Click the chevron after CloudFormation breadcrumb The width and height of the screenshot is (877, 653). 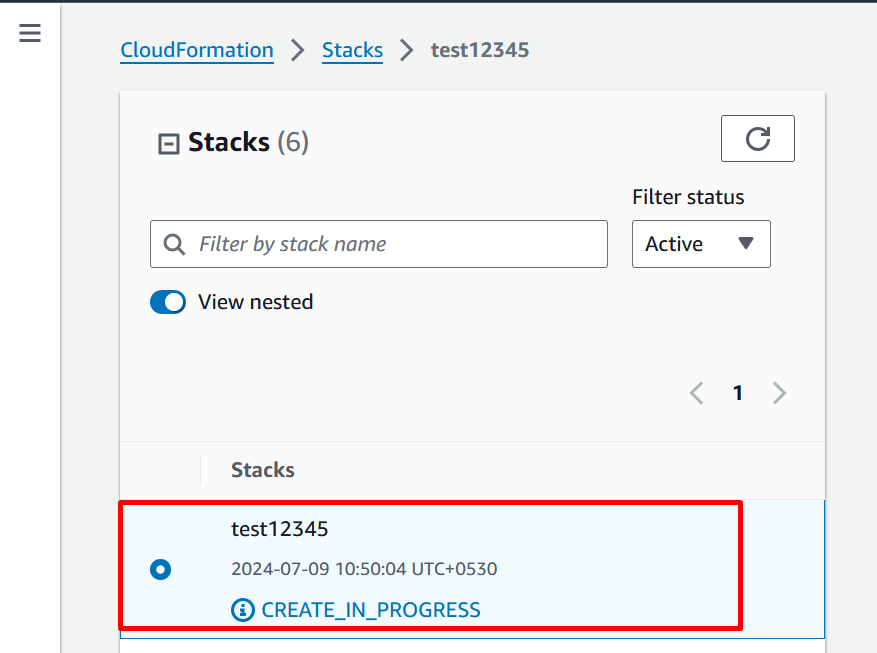click(298, 50)
